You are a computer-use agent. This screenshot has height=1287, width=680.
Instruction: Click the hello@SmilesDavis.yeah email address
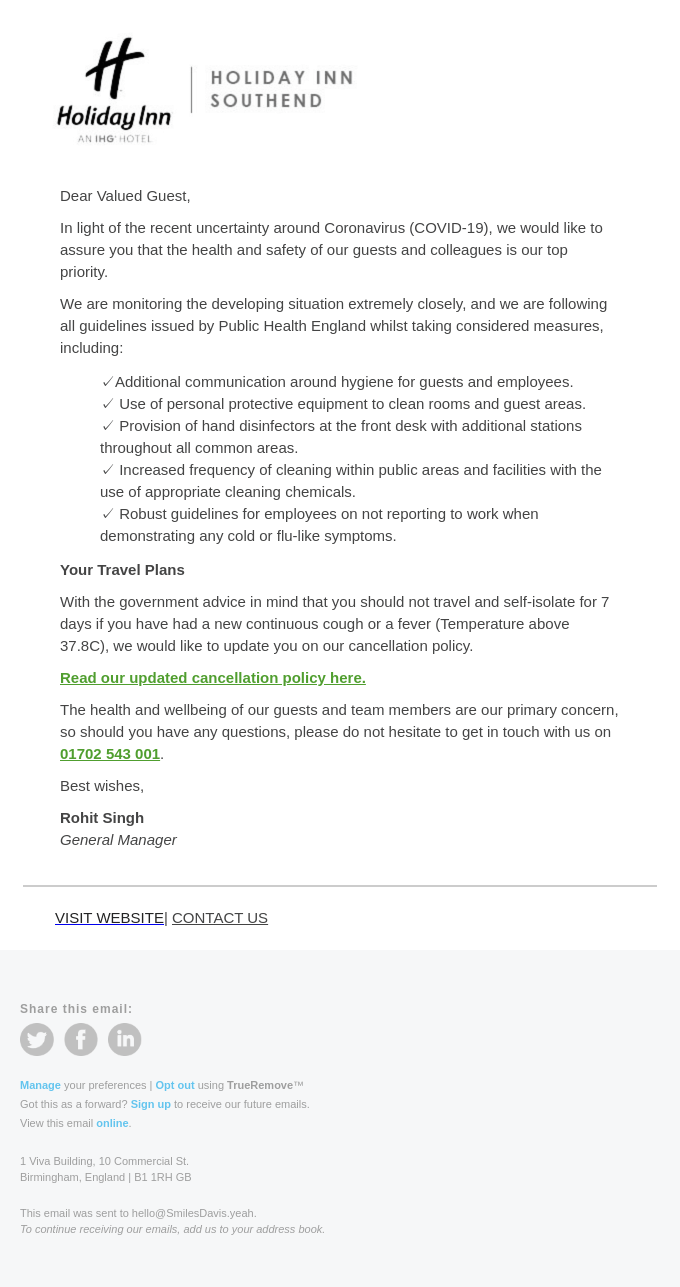(x=194, y=1213)
